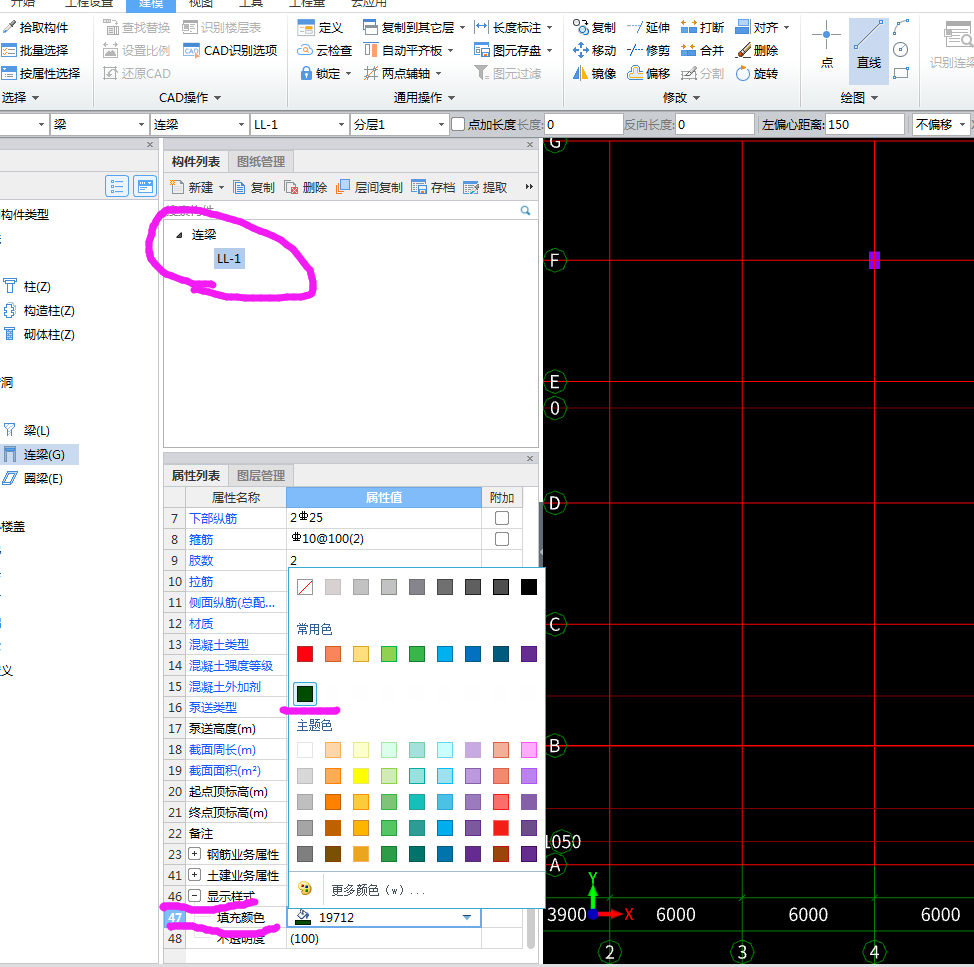The height and width of the screenshot is (967, 974).
Task: Switch to 属性列表 tab
Action: tap(196, 476)
